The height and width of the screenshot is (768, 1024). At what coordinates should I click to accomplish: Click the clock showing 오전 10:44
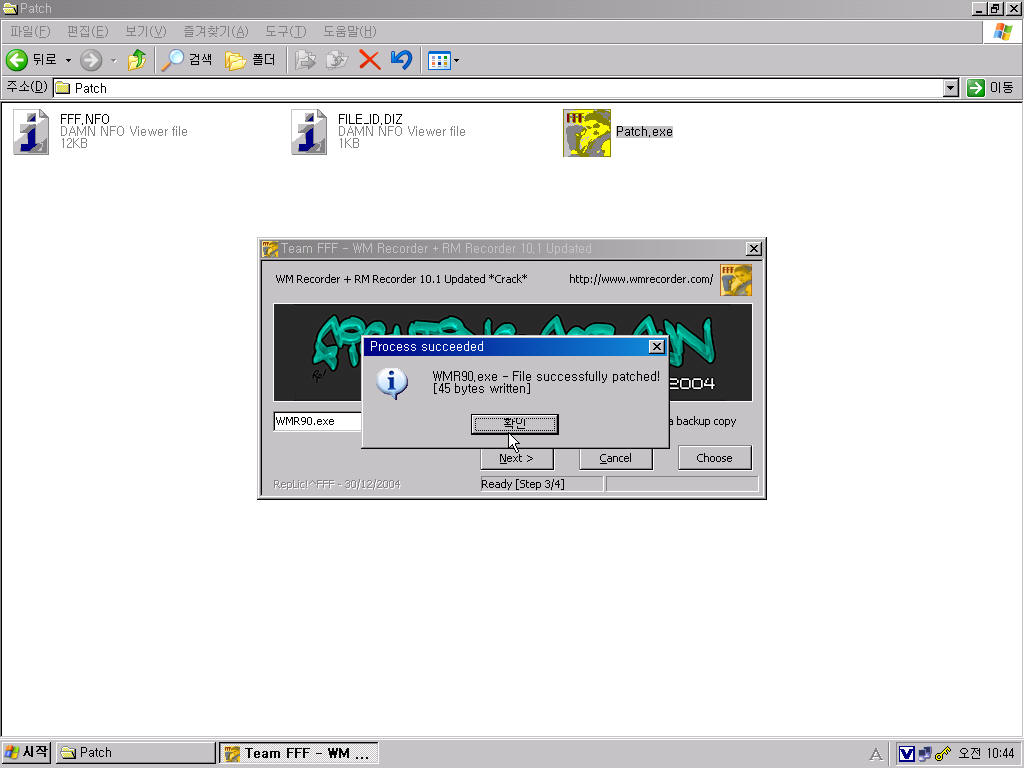(x=986, y=754)
